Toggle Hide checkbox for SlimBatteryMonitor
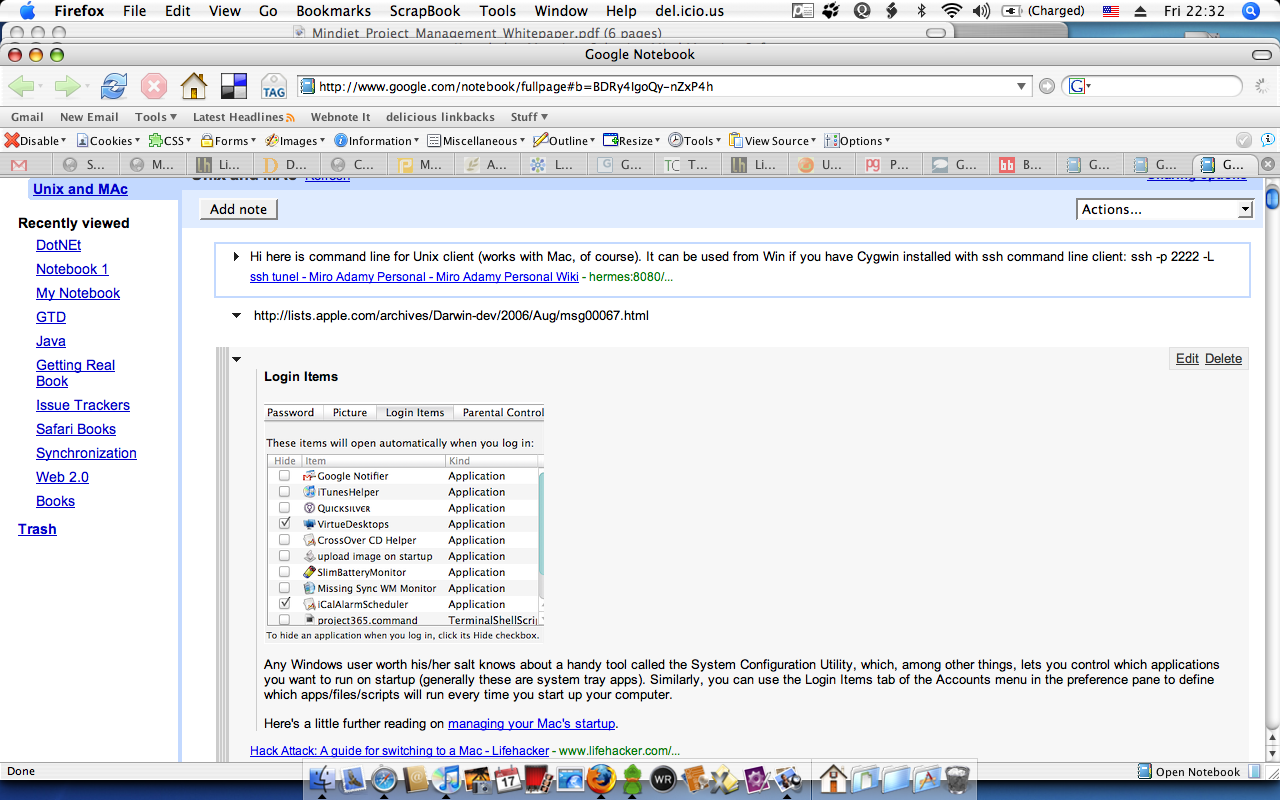Image resolution: width=1280 pixels, height=800 pixels. [285, 572]
